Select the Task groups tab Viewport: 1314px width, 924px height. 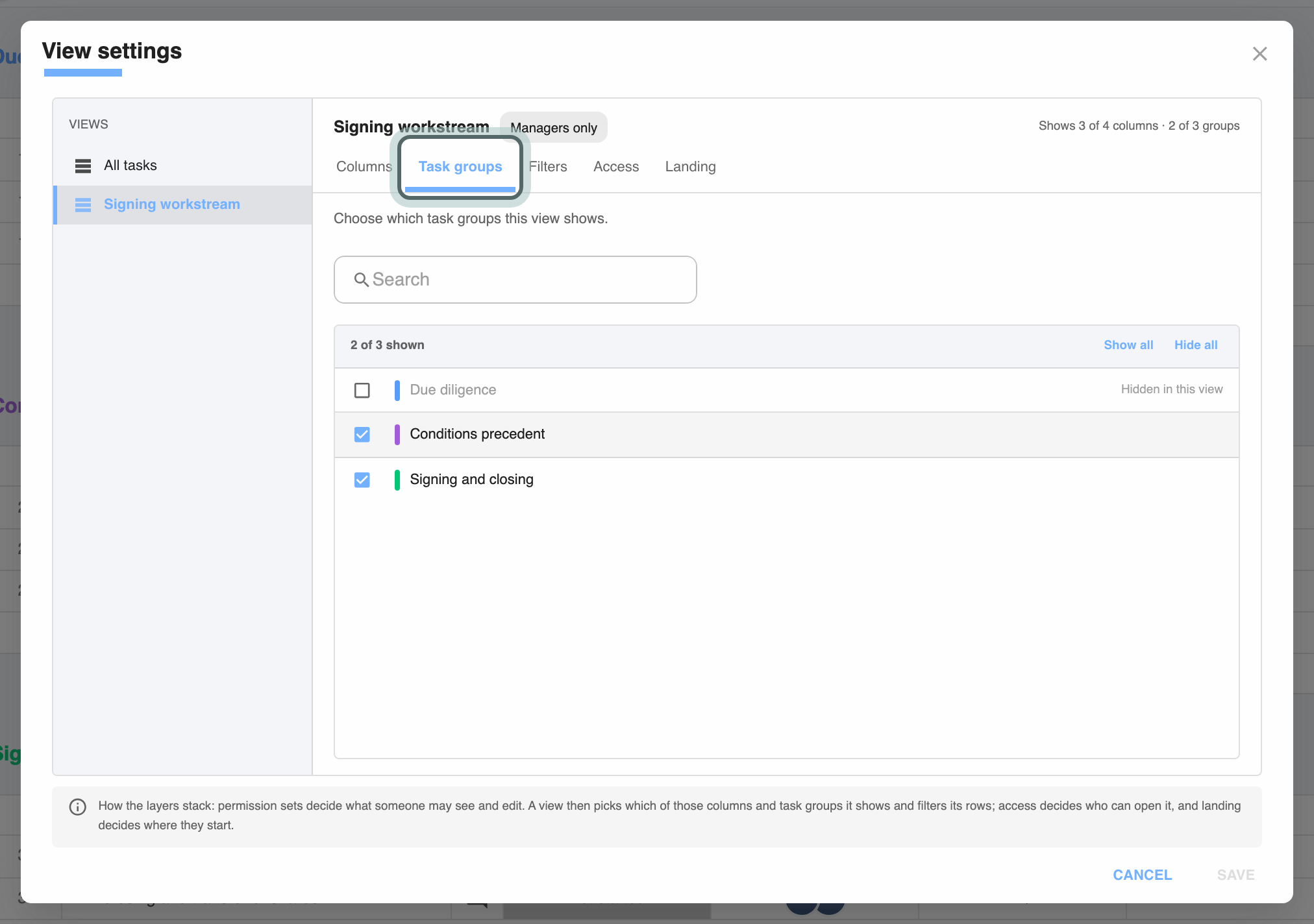(460, 167)
